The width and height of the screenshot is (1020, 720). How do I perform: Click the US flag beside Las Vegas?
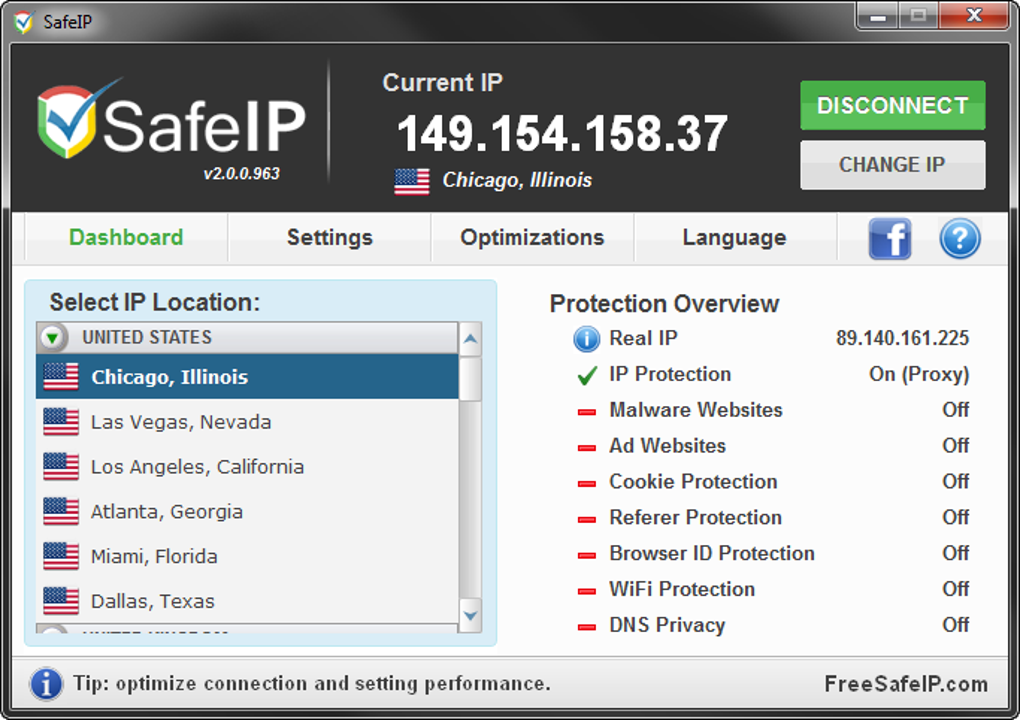click(61, 421)
